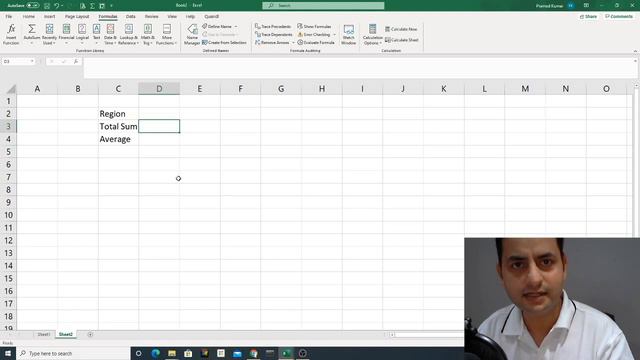Open the Calculation Options menu
Image resolution: width=640 pixels, height=360 pixels.
pos(372,34)
